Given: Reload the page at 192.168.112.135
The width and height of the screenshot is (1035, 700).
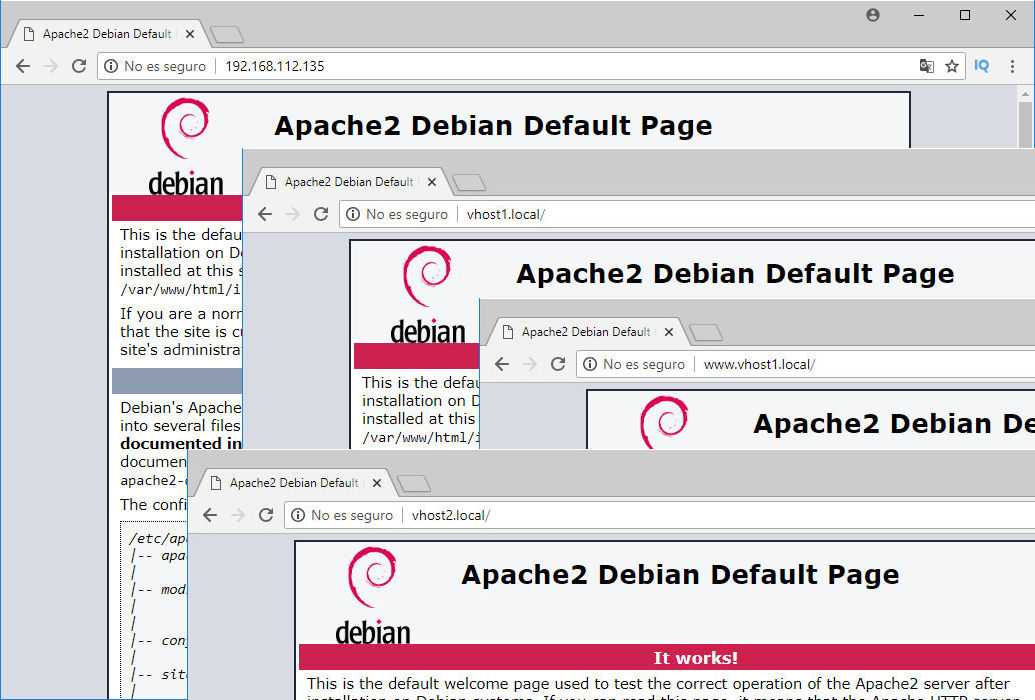Looking at the screenshot, I should (78, 65).
